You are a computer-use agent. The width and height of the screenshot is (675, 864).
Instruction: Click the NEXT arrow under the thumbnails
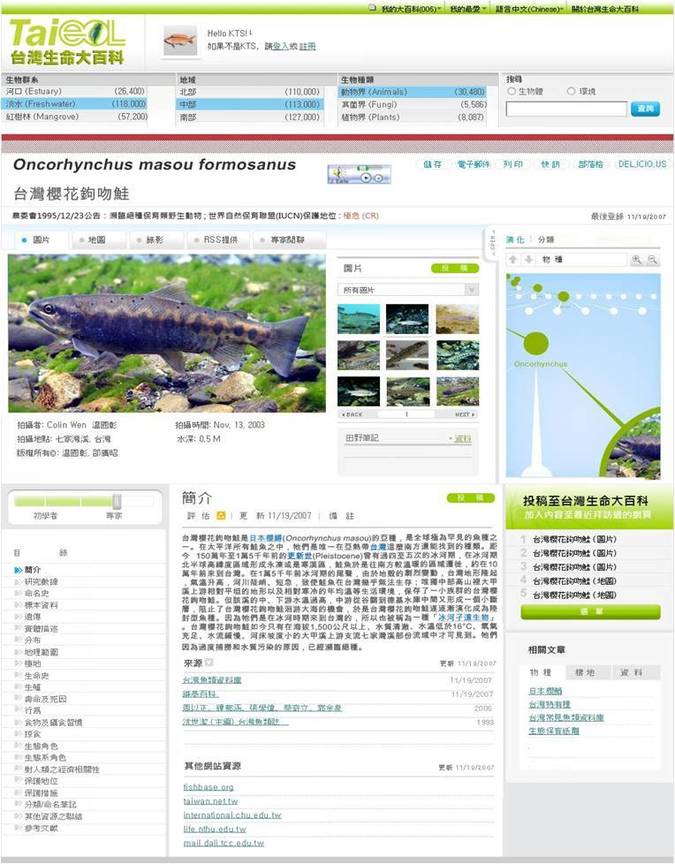pos(465,414)
